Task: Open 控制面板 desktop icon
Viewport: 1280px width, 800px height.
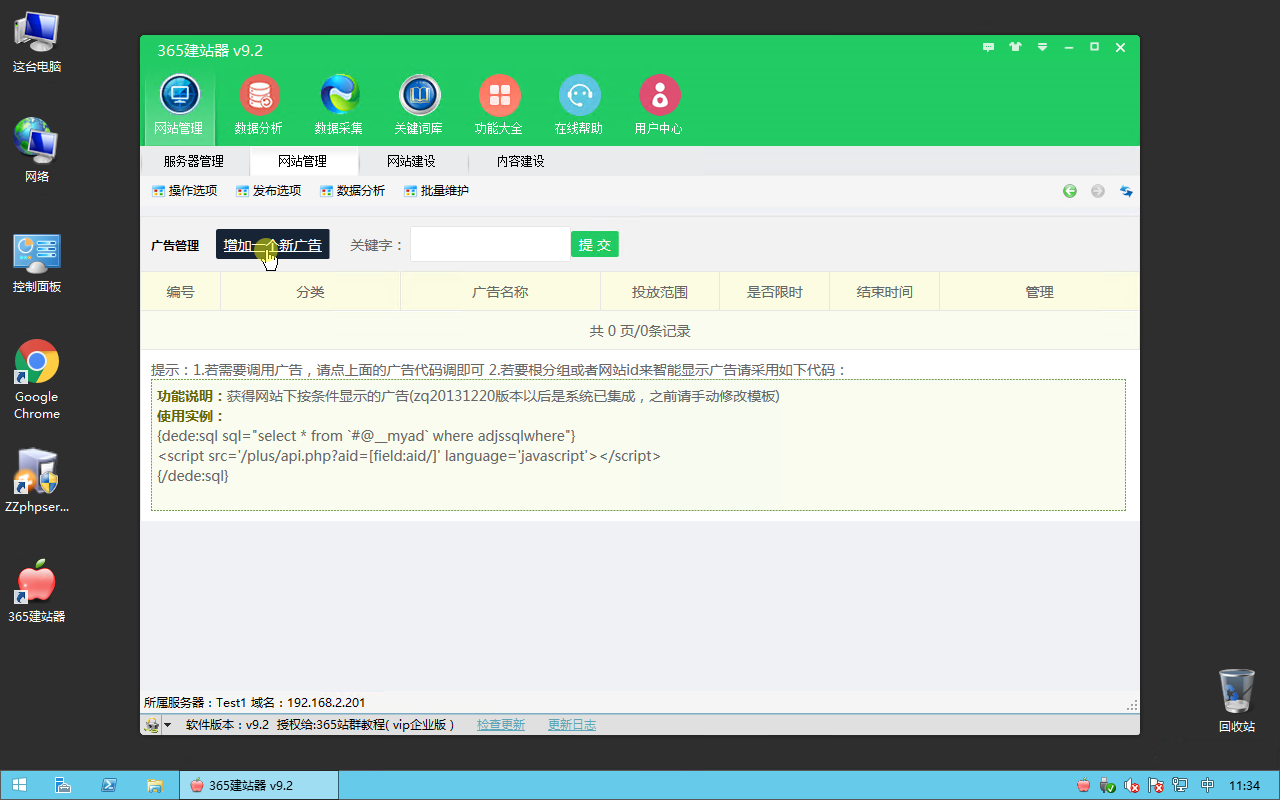Action: click(37, 263)
